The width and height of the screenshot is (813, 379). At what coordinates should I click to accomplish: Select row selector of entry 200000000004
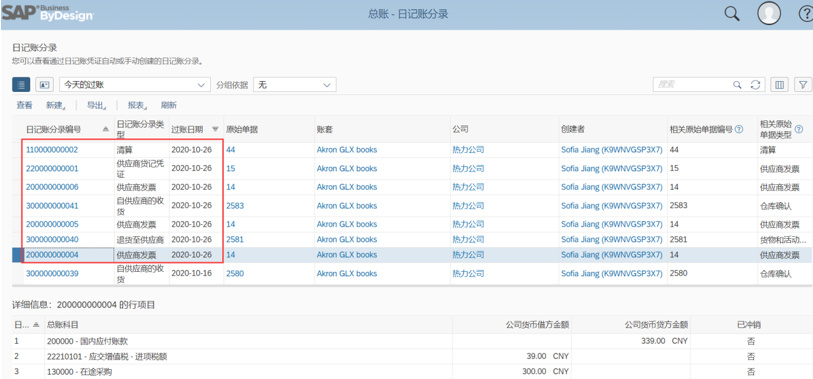(17, 255)
